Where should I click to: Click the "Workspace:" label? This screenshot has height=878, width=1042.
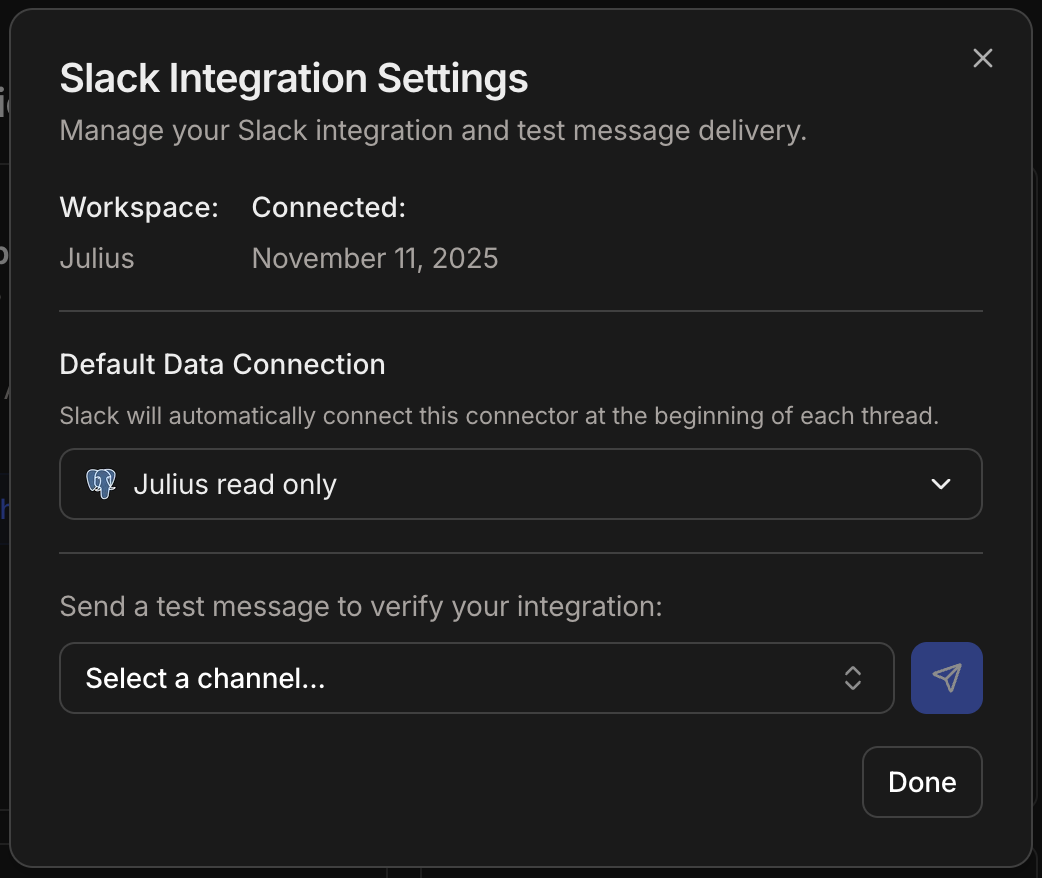tap(139, 207)
